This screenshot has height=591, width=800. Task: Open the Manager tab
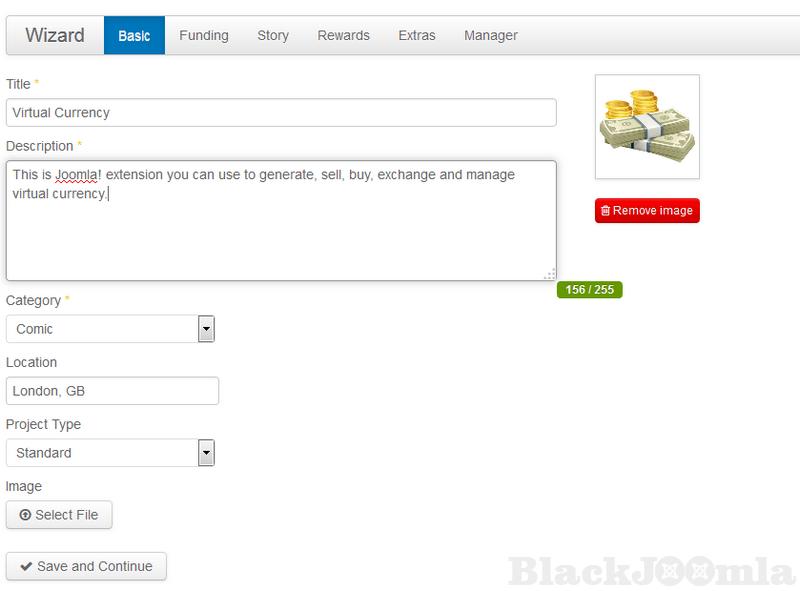491,35
